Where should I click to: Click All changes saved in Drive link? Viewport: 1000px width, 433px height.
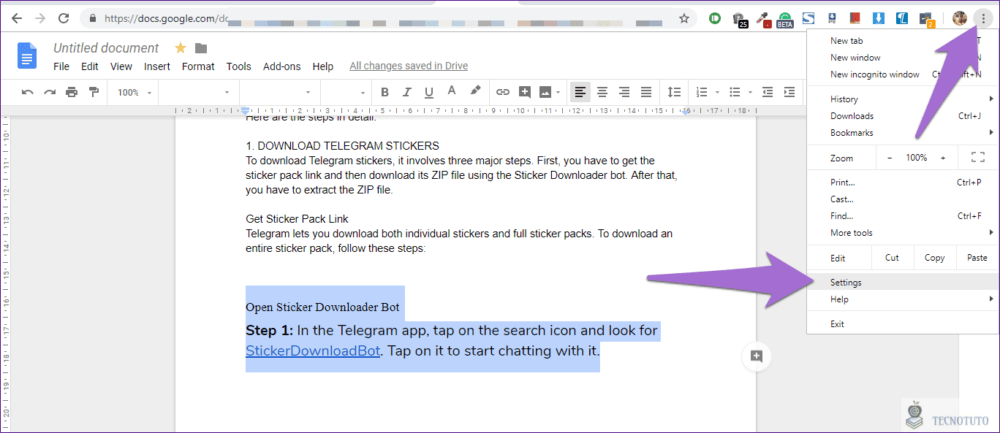click(409, 66)
